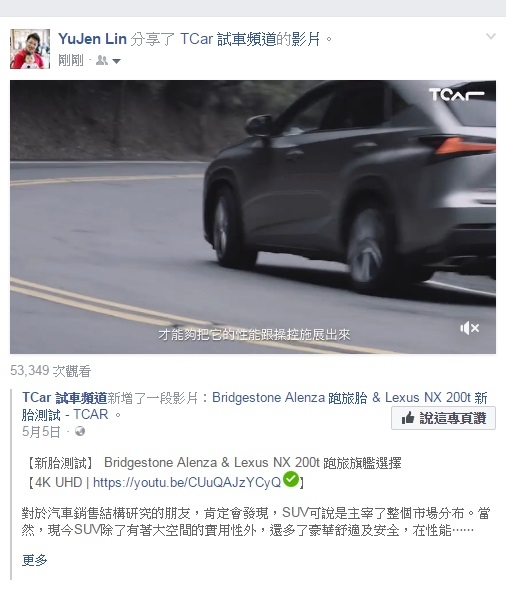Screen dimensions: 516x590
Task: Open the TCar 試車頻道 link in the header
Action: 228,39
